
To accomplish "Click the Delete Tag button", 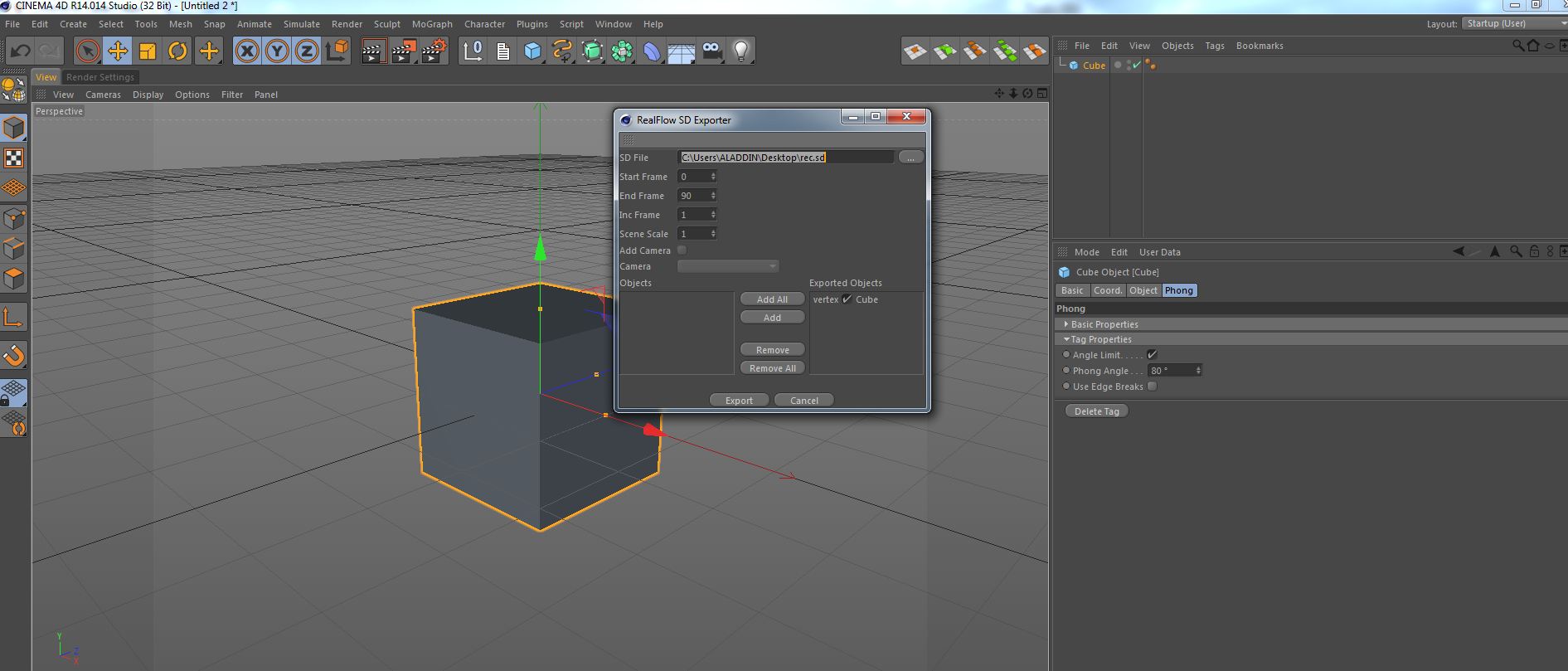I will click(x=1096, y=411).
